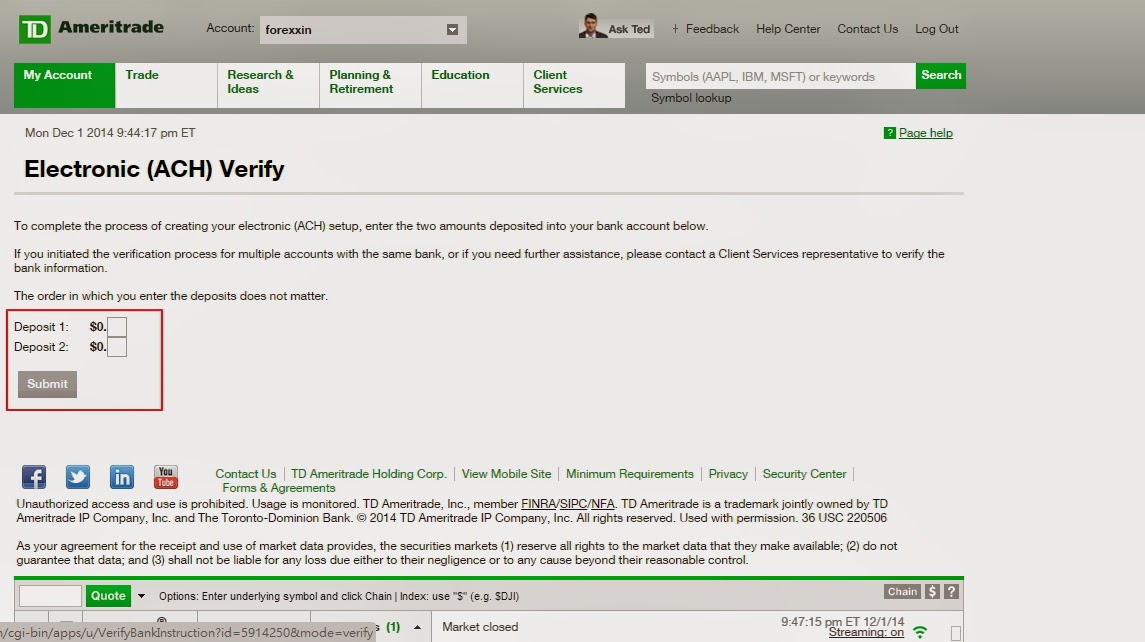Image resolution: width=1145 pixels, height=642 pixels.
Task: Click the question mark button in quote bar
Action: pos(951,592)
